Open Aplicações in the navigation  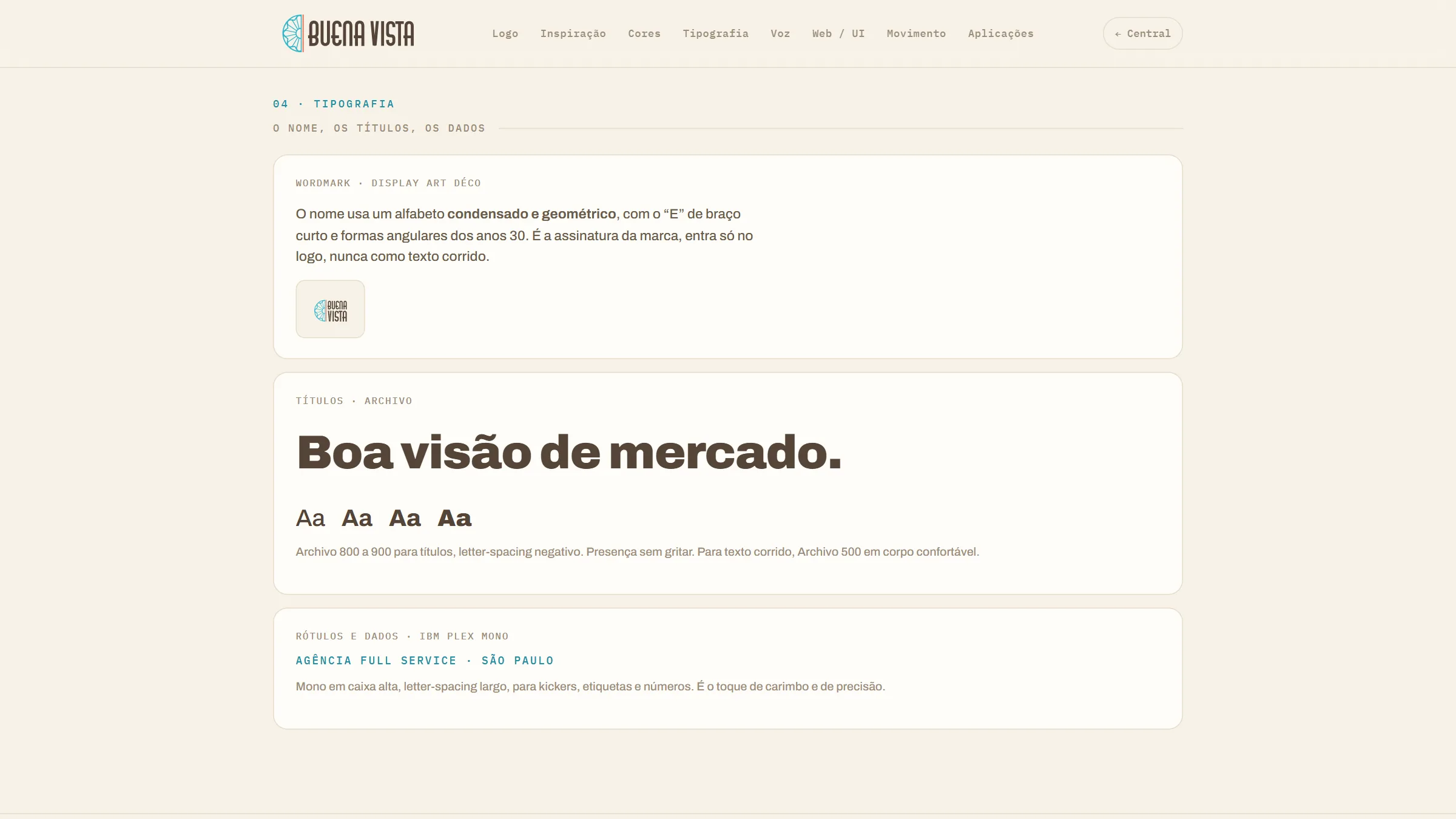coord(1000,33)
